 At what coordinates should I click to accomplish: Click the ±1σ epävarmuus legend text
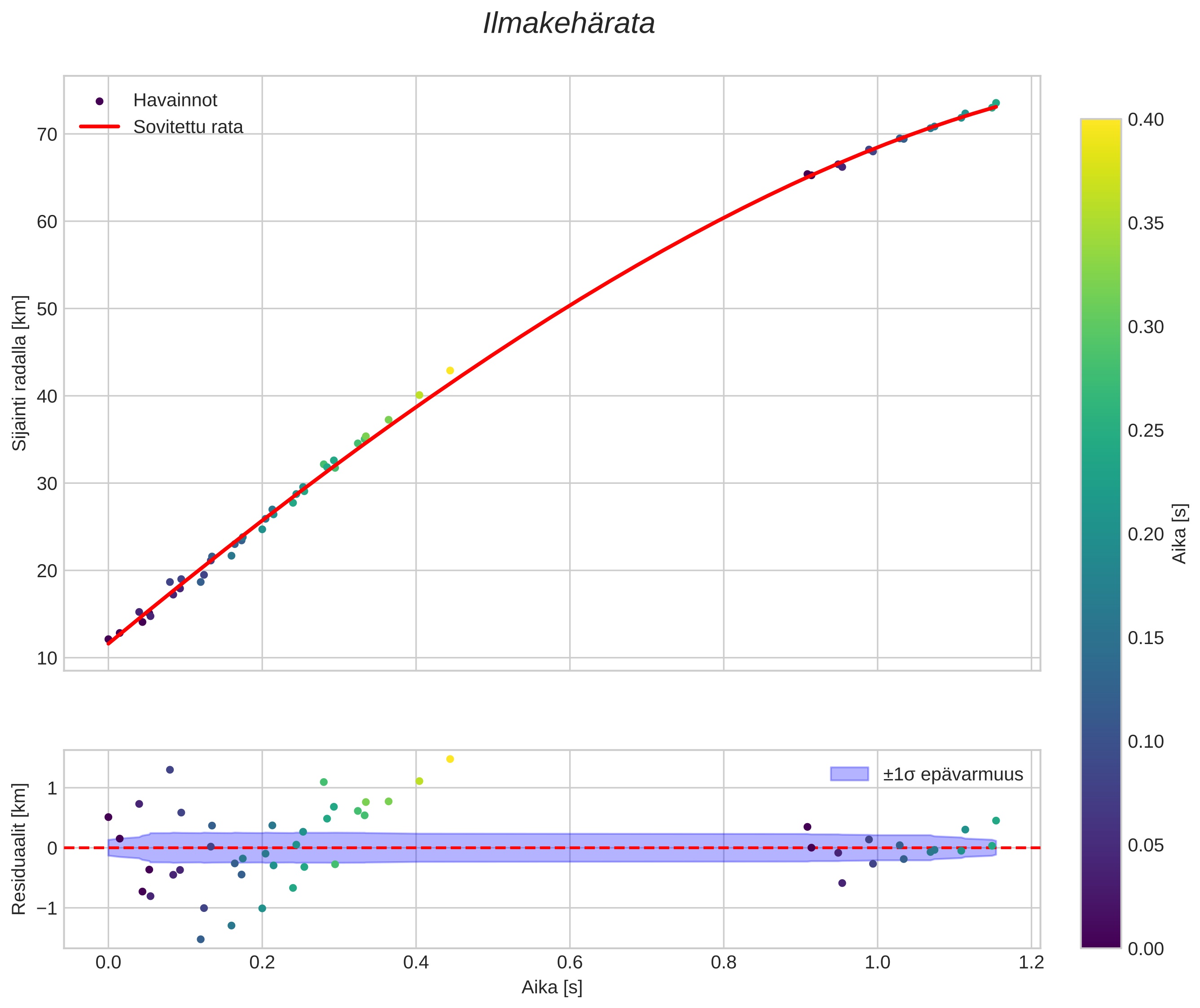pyautogui.click(x=953, y=774)
